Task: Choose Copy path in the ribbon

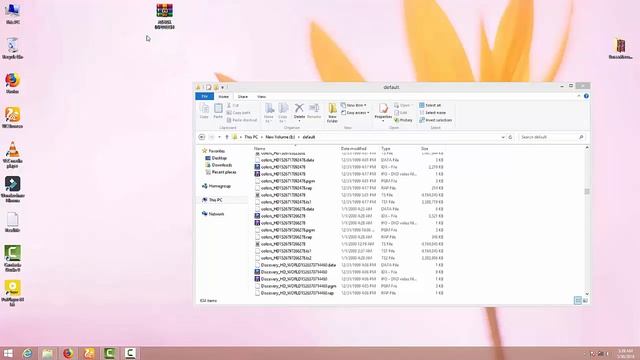Action: pos(238,113)
